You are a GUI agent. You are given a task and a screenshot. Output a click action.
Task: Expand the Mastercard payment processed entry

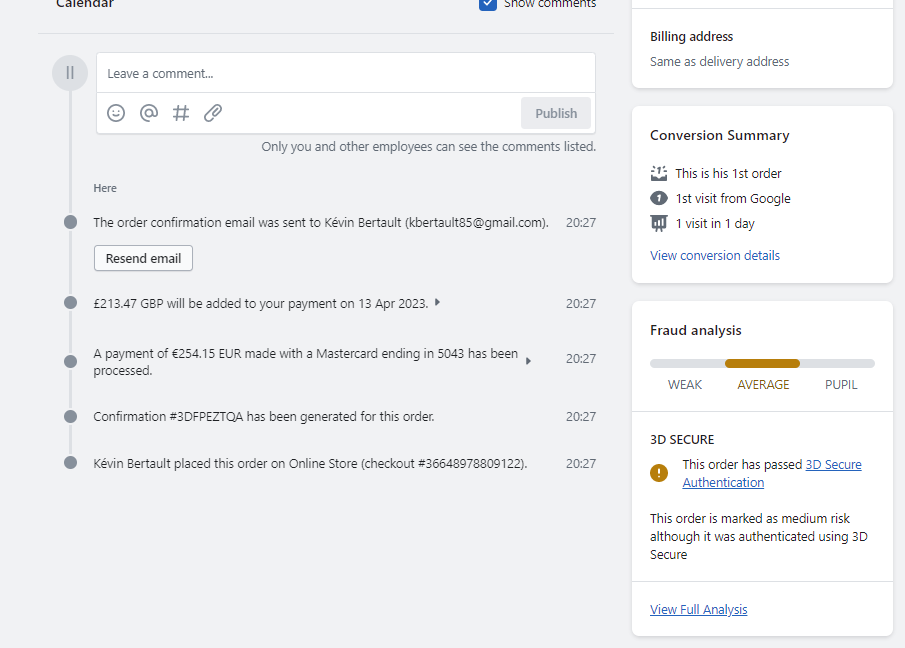528,361
